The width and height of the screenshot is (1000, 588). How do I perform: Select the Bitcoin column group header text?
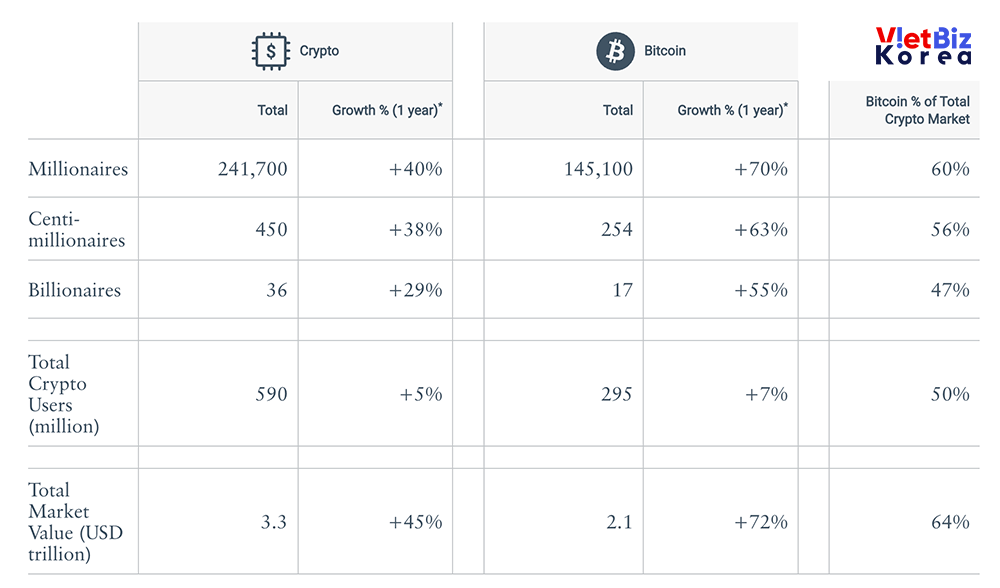pos(665,51)
